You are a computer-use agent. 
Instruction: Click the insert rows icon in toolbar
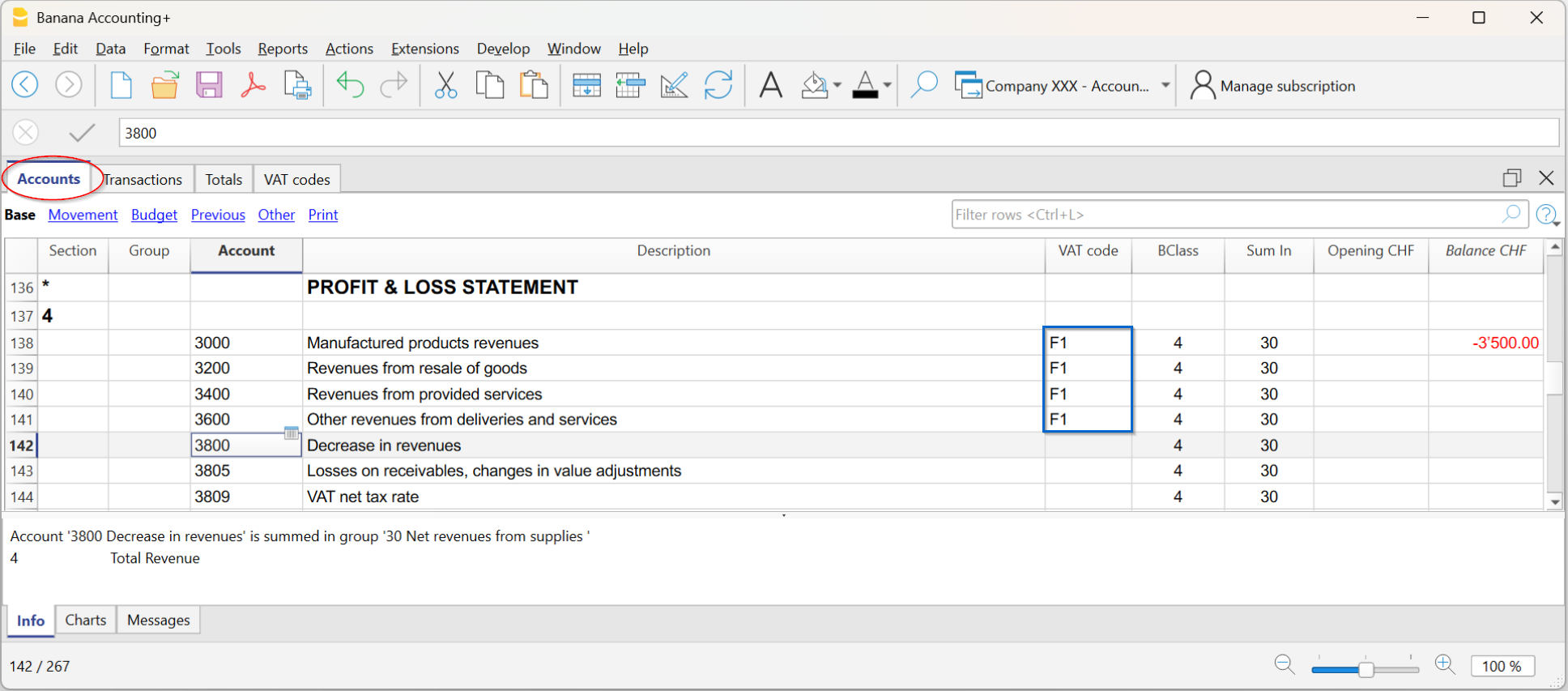(630, 85)
